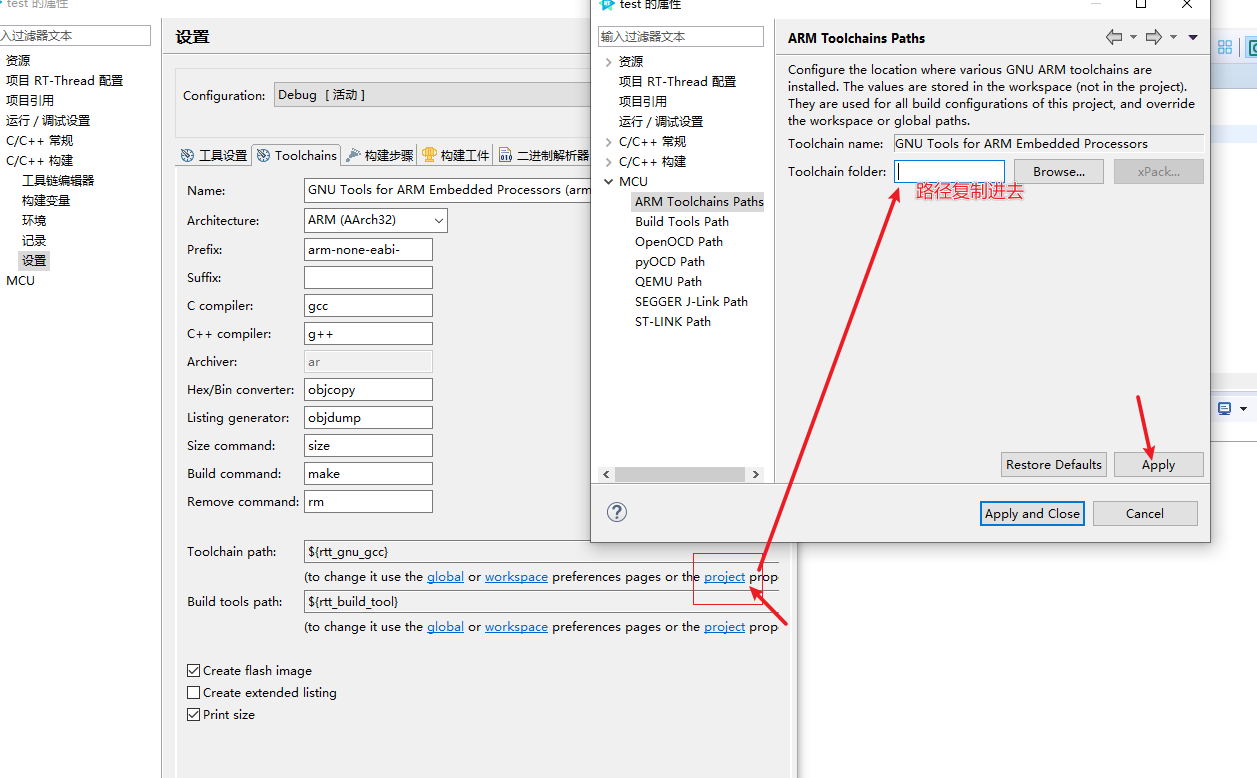Expand the C/C++ 构建 node in dialog
This screenshot has height=778, width=1257.
tap(608, 162)
